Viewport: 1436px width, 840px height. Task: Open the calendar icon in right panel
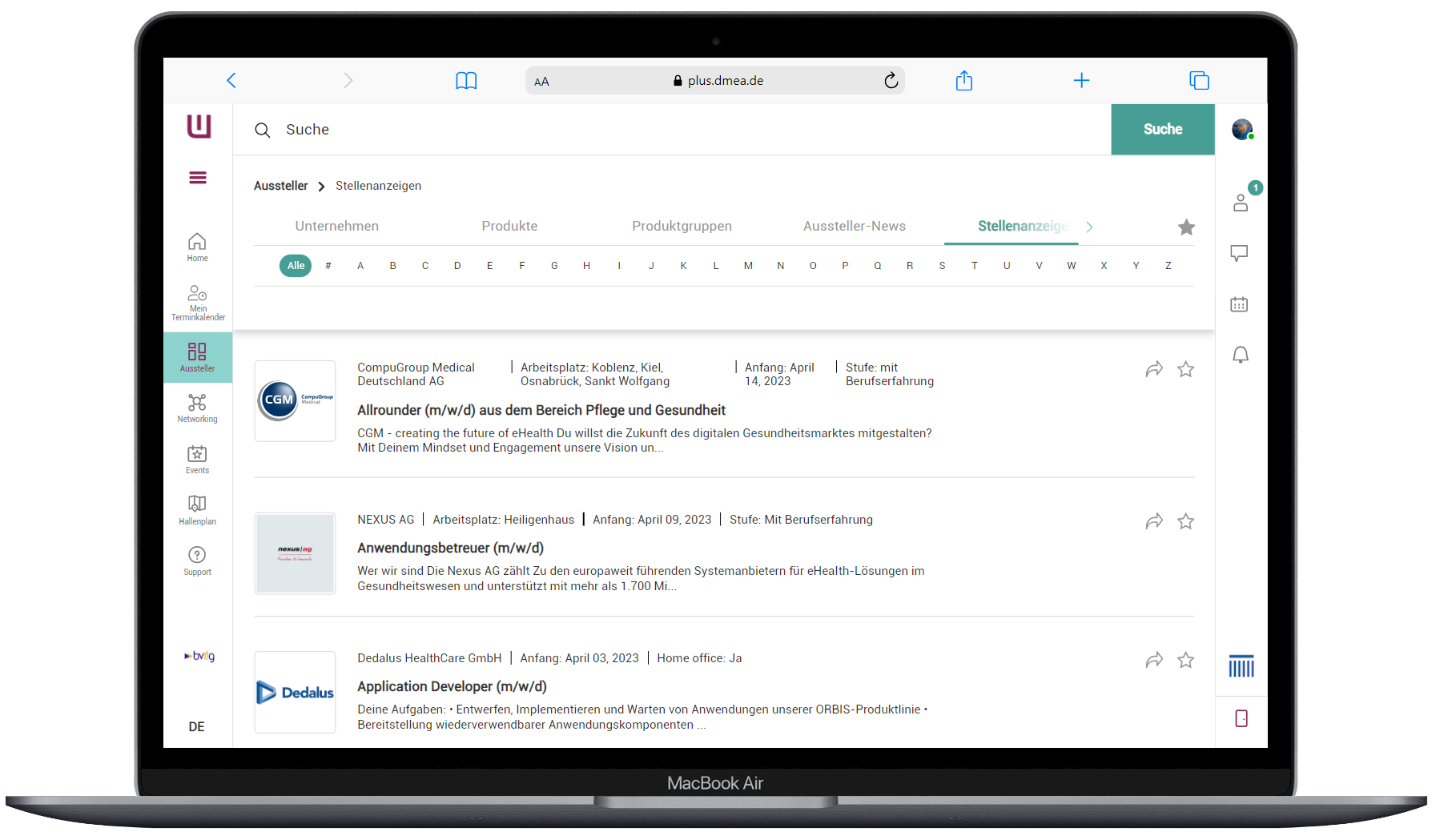(x=1239, y=304)
